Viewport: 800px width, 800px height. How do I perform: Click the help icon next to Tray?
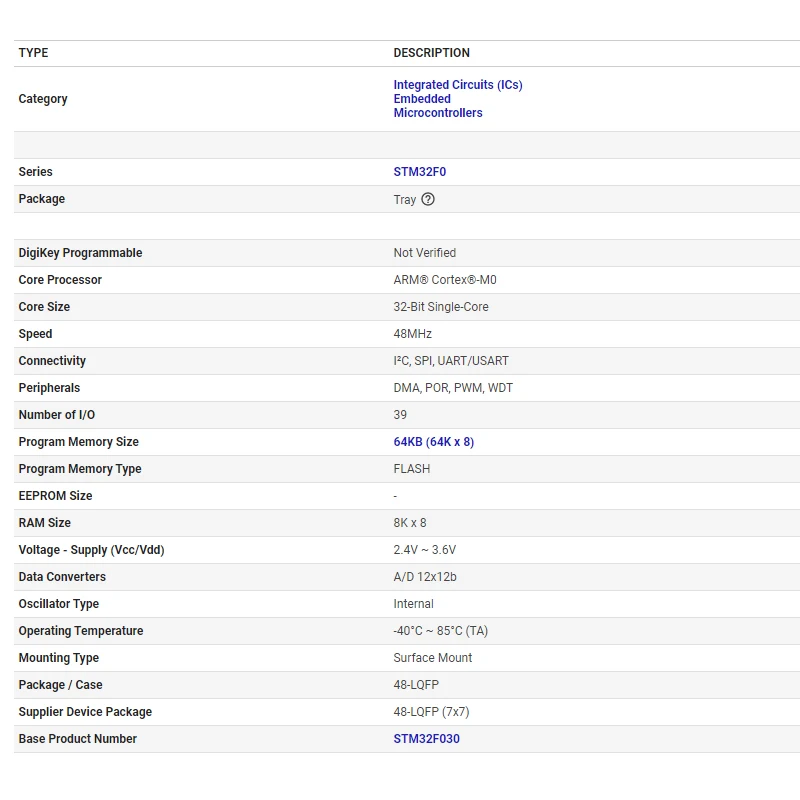(428, 199)
